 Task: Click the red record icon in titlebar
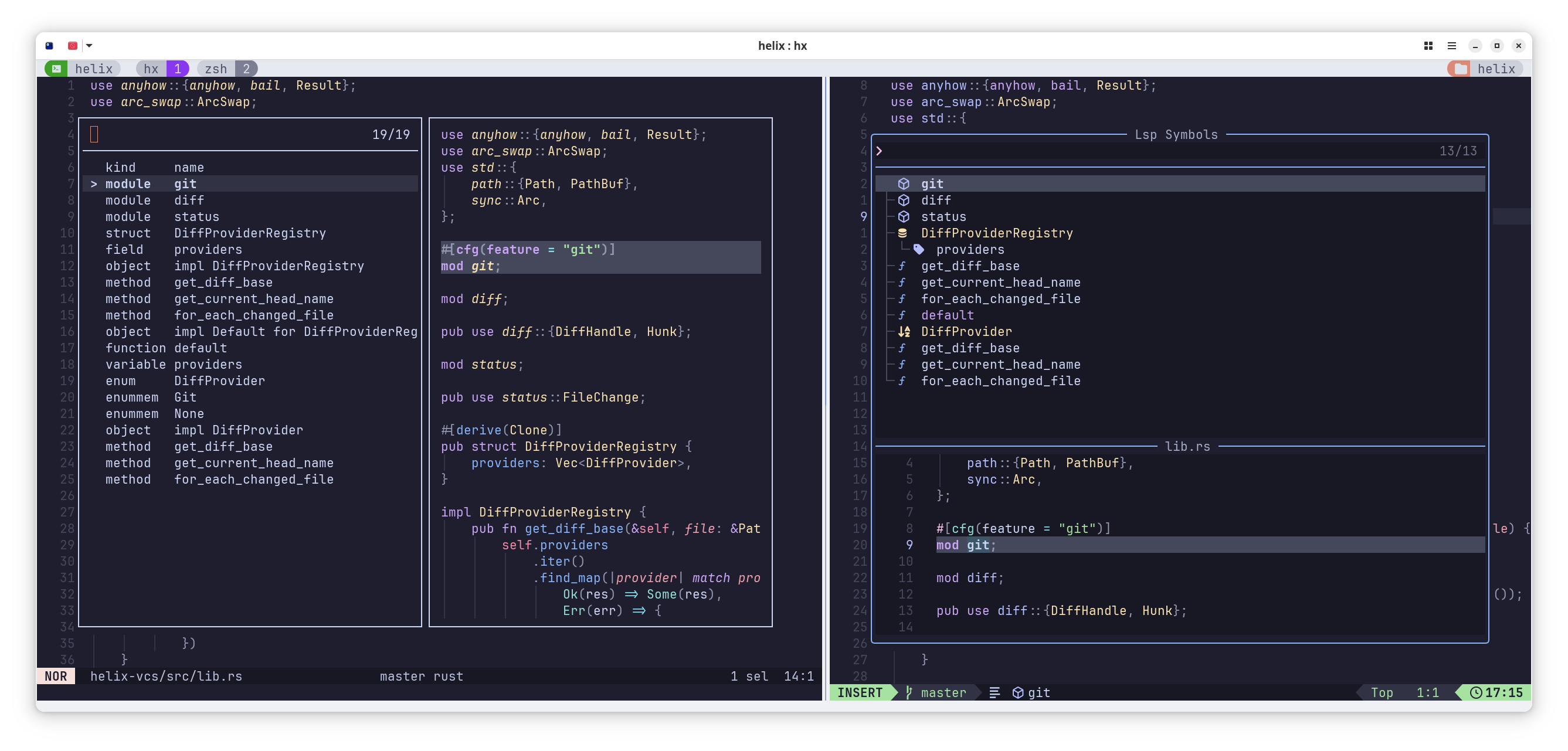click(73, 46)
